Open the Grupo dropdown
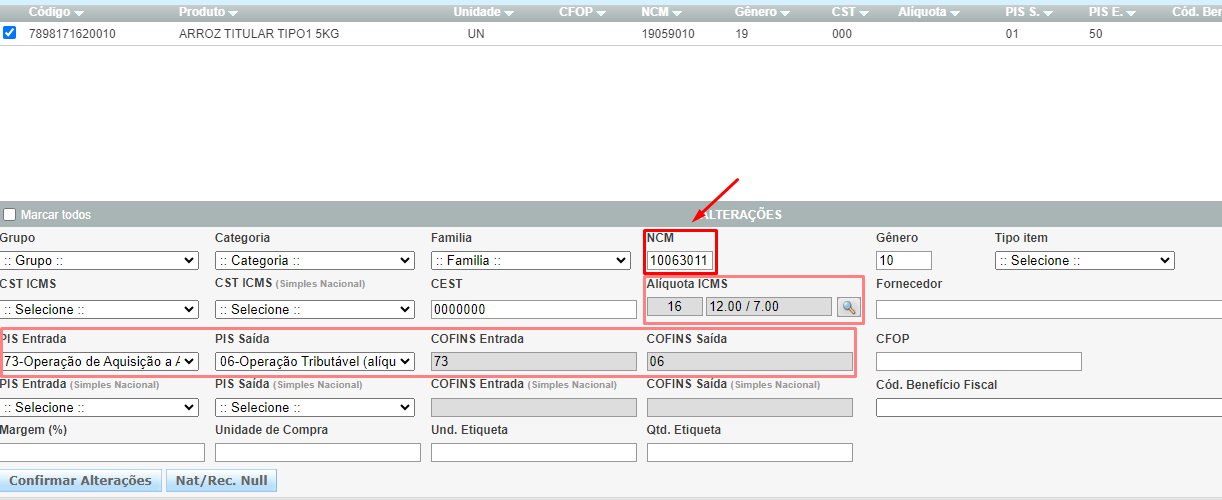 tap(99, 261)
